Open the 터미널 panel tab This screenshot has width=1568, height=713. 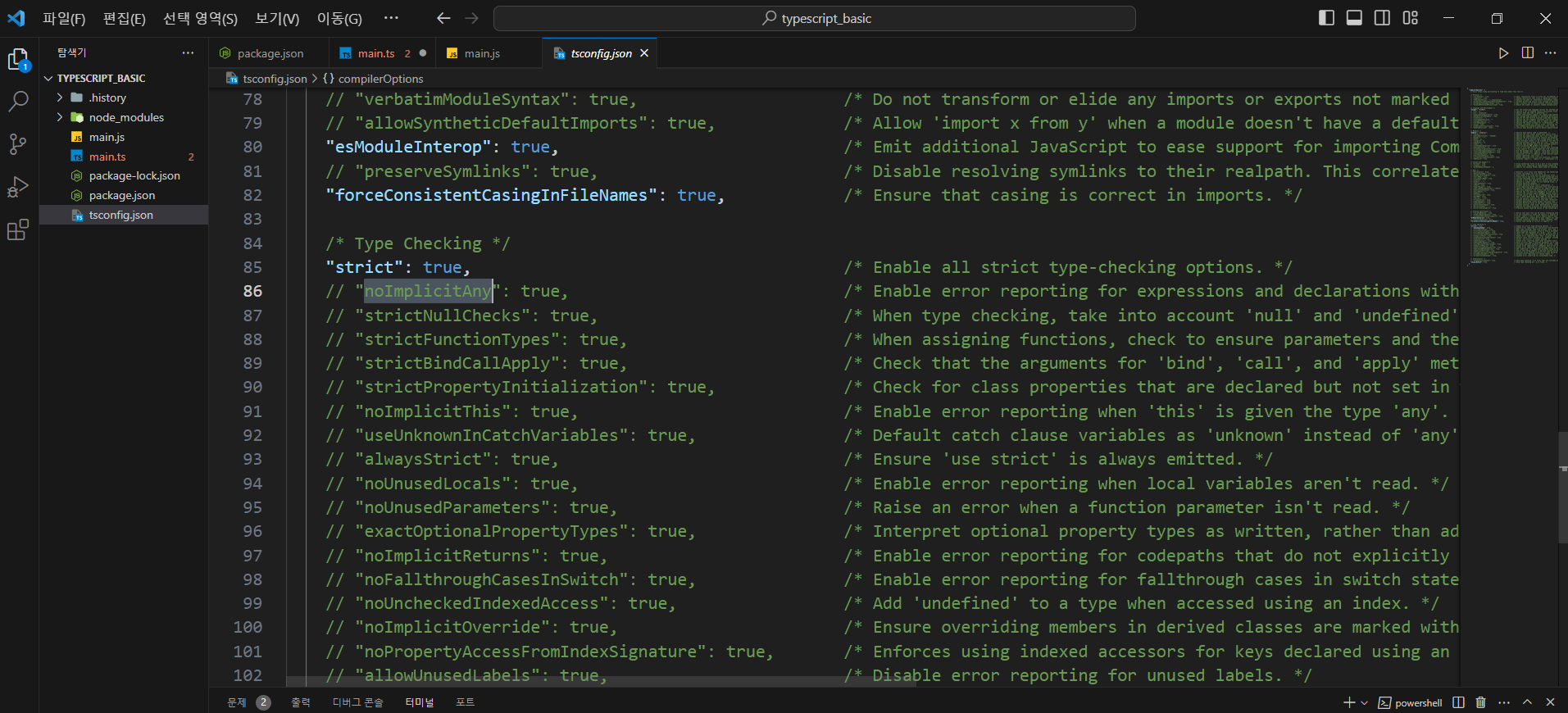(x=420, y=702)
